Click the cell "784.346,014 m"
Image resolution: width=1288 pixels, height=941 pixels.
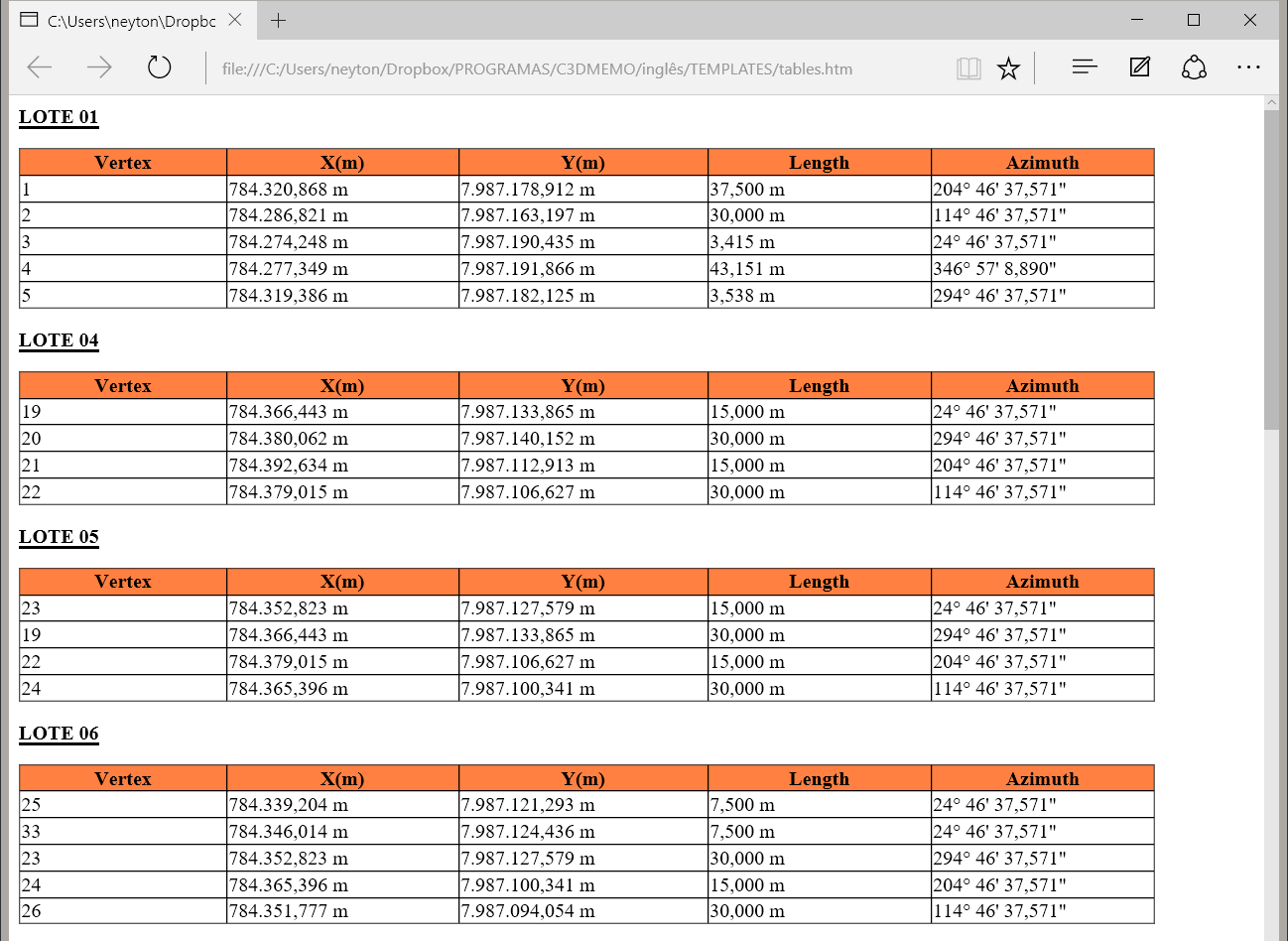(x=342, y=832)
